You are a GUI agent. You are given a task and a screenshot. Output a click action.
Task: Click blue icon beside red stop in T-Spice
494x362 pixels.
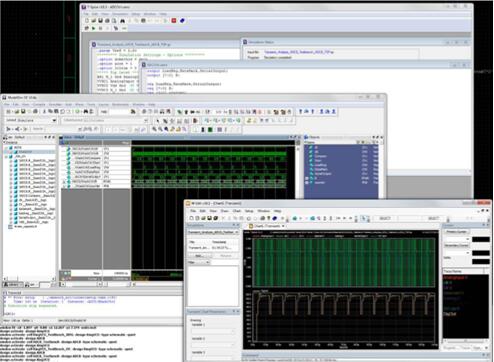pos(182,21)
